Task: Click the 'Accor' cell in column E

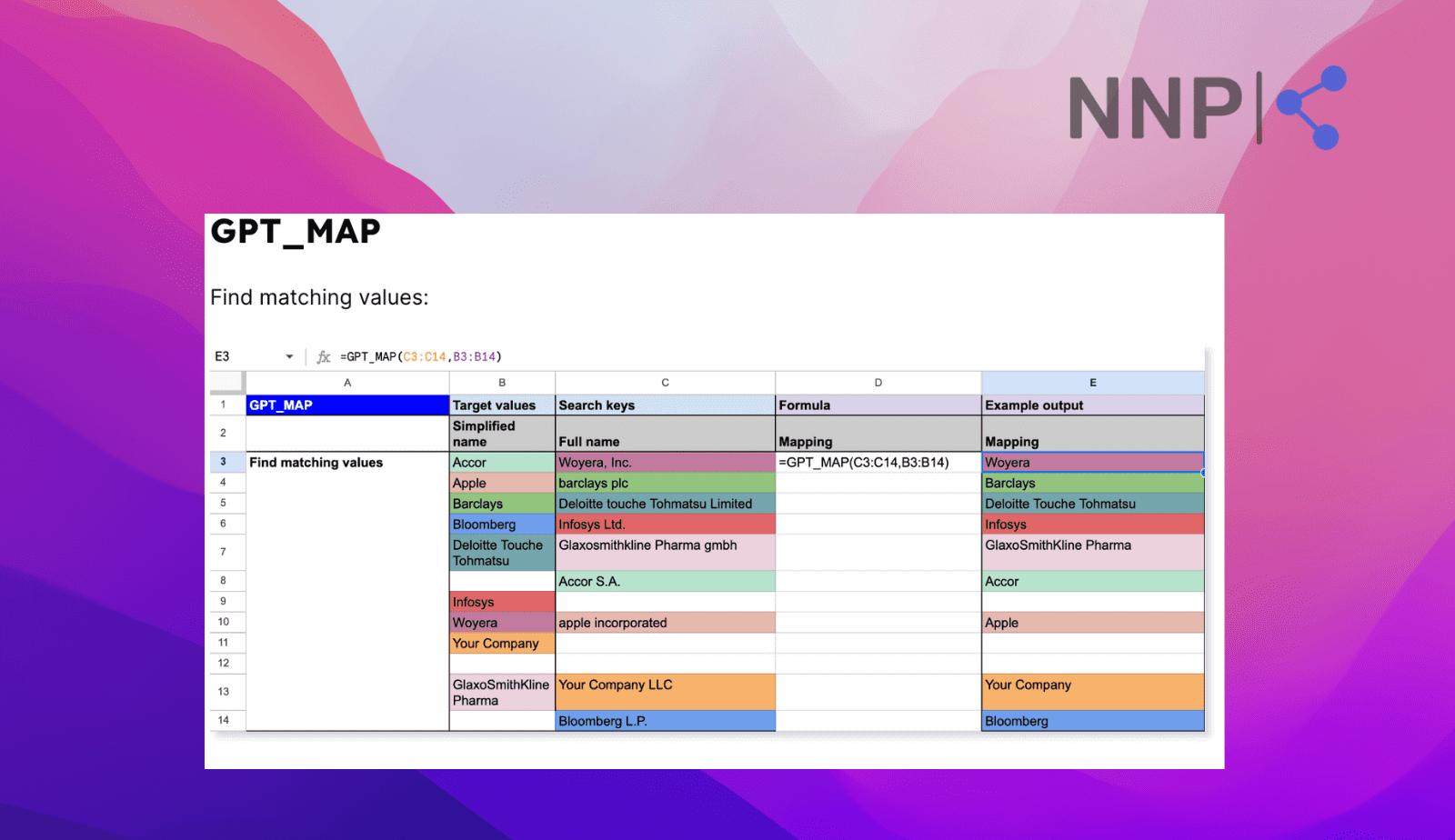Action: point(1093,582)
